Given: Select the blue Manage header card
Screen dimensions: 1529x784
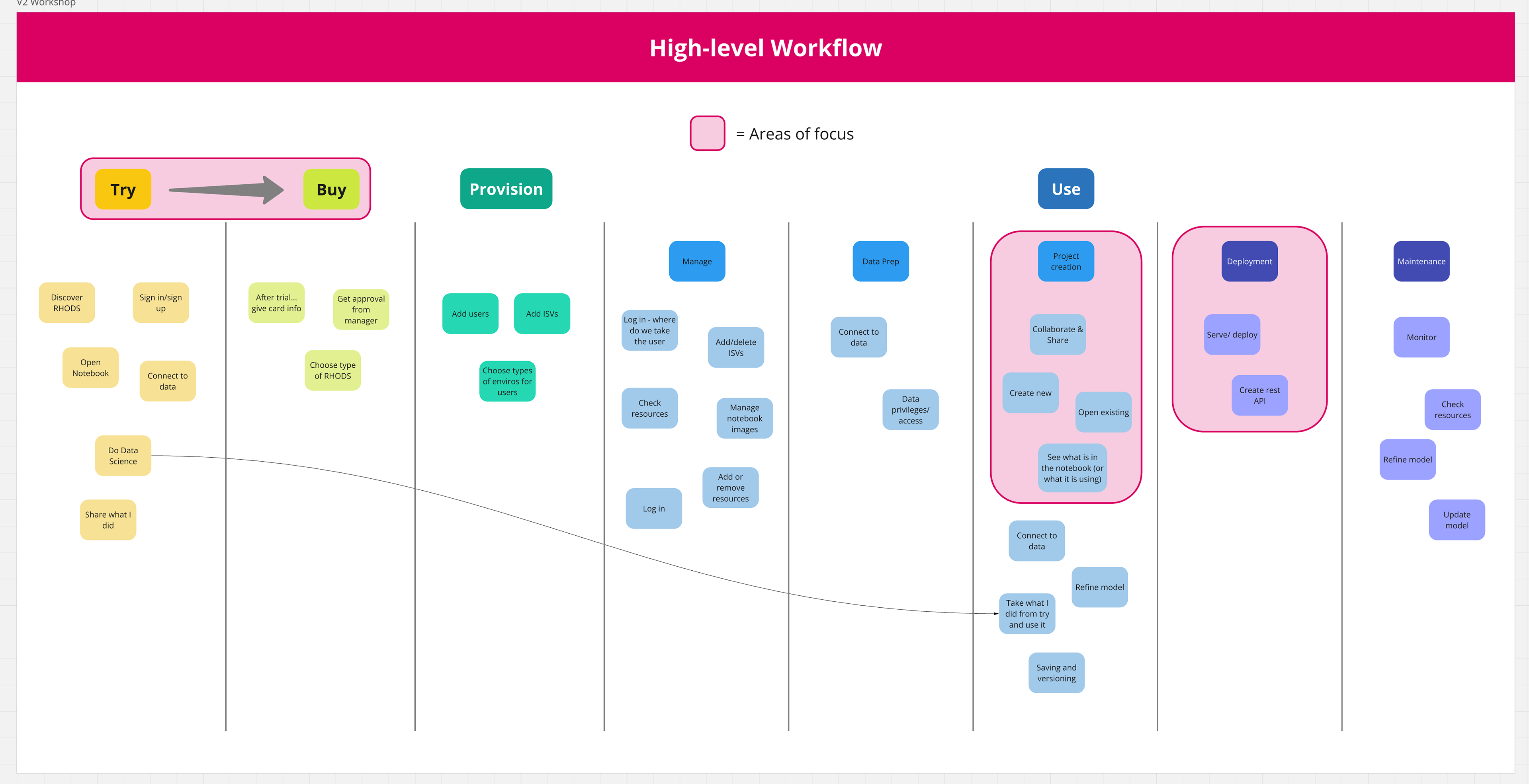Looking at the screenshot, I should point(697,261).
